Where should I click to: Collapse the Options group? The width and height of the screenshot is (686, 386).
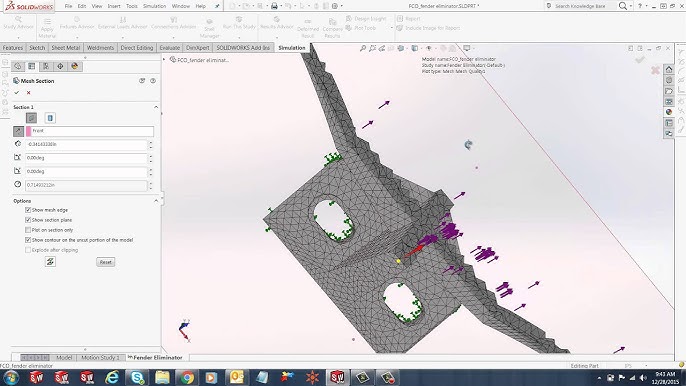coord(156,201)
